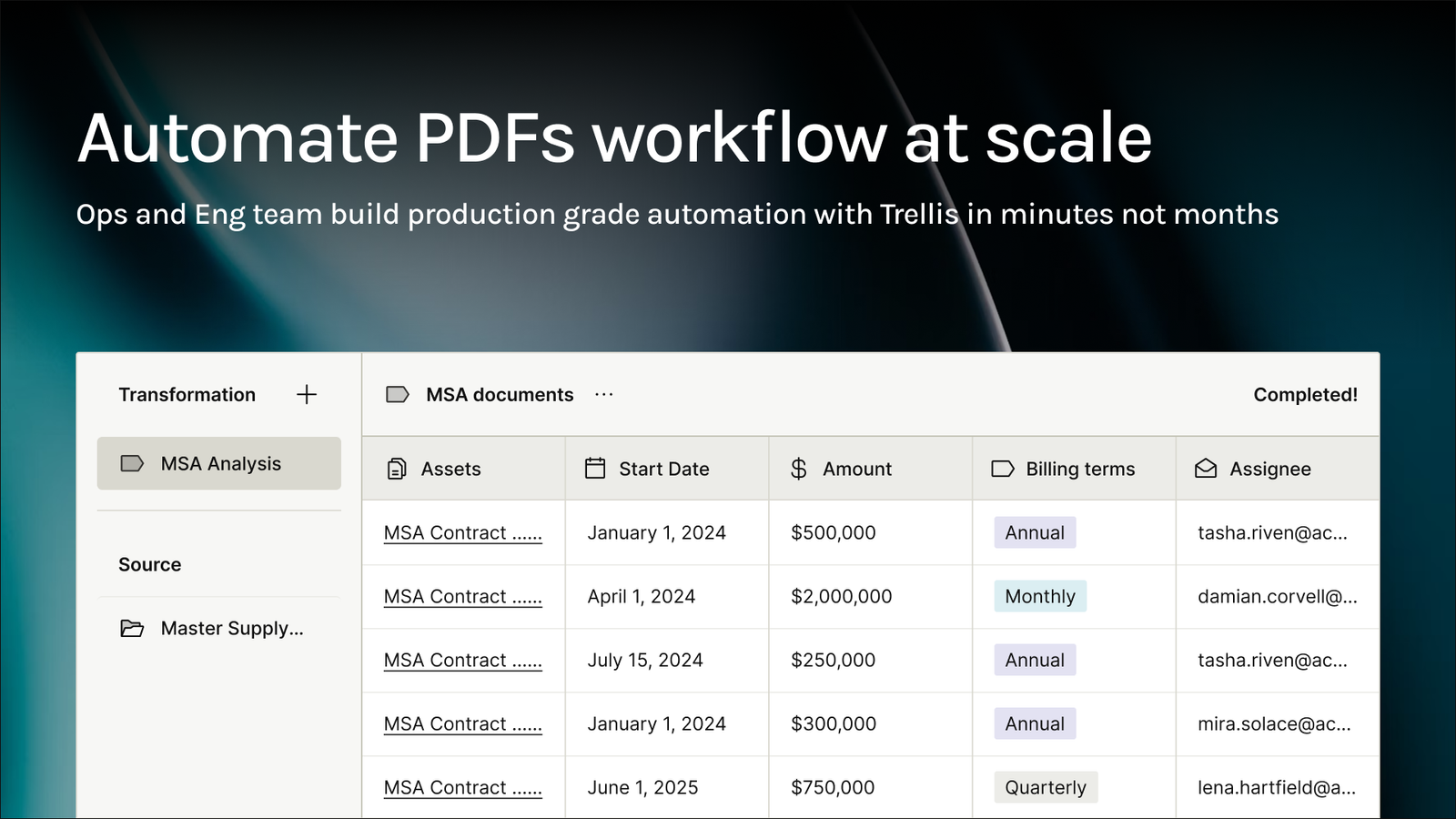1456x819 pixels.
Task: Click the Assignee envelope icon
Action: [x=1206, y=469]
